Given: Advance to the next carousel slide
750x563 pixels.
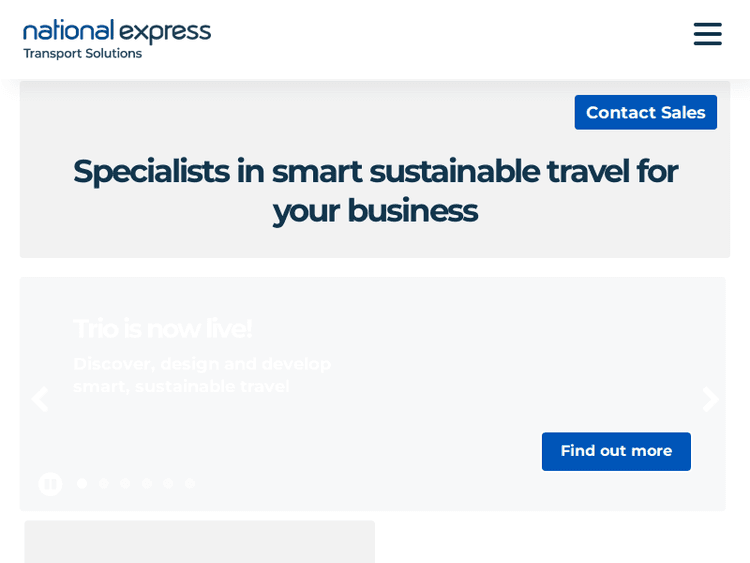Looking at the screenshot, I should pyautogui.click(x=710, y=399).
